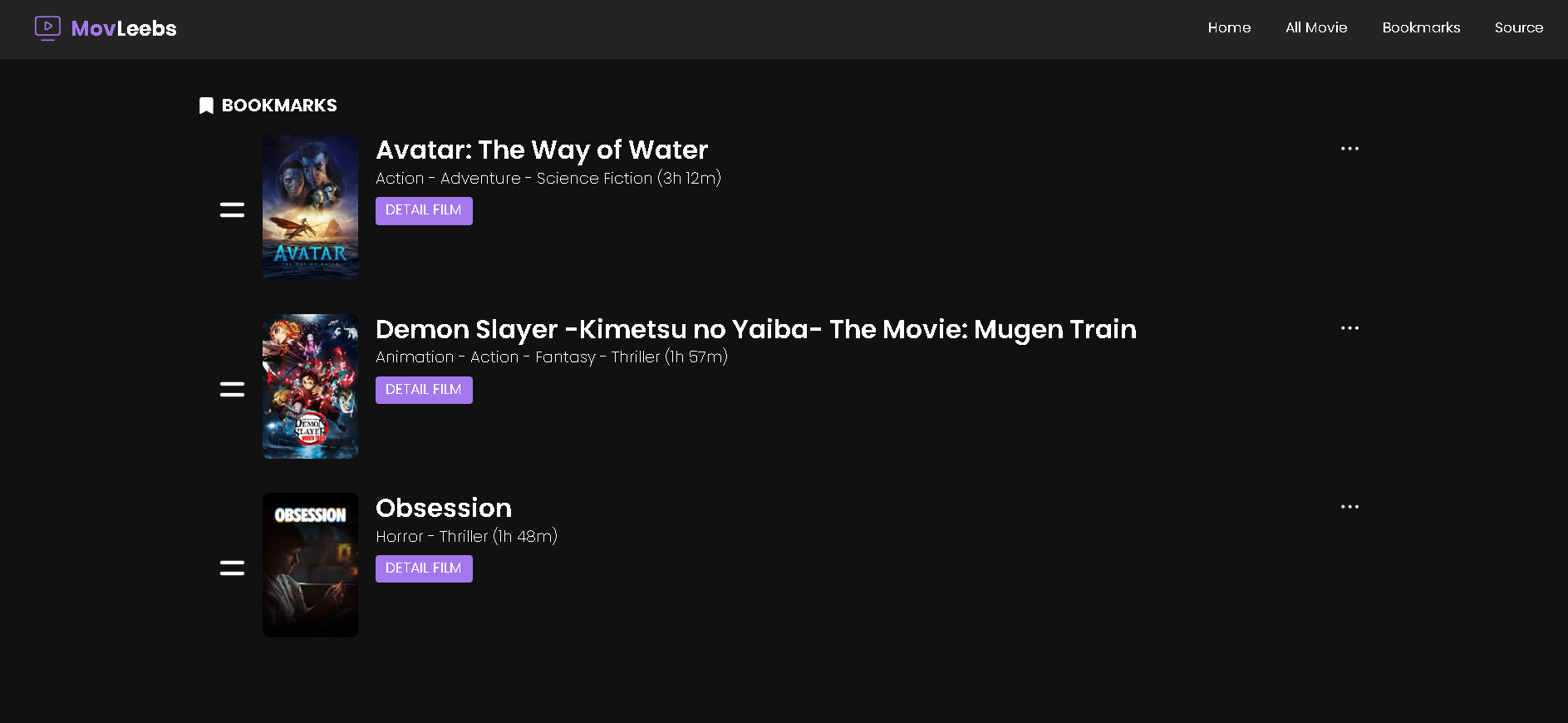Open three-dot menu for Avatar: The Way of Water
This screenshot has width=1568, height=723.
[x=1349, y=149]
